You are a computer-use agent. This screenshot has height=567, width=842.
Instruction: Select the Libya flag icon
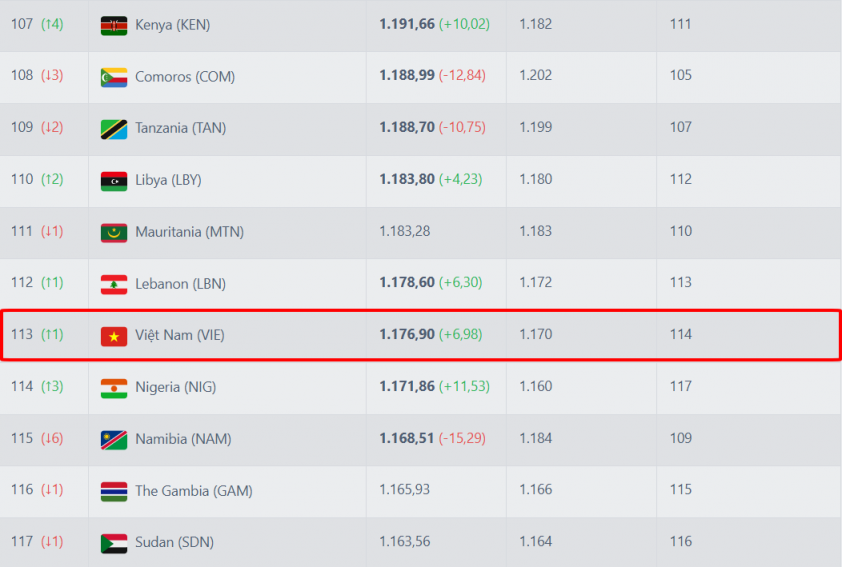(114, 181)
